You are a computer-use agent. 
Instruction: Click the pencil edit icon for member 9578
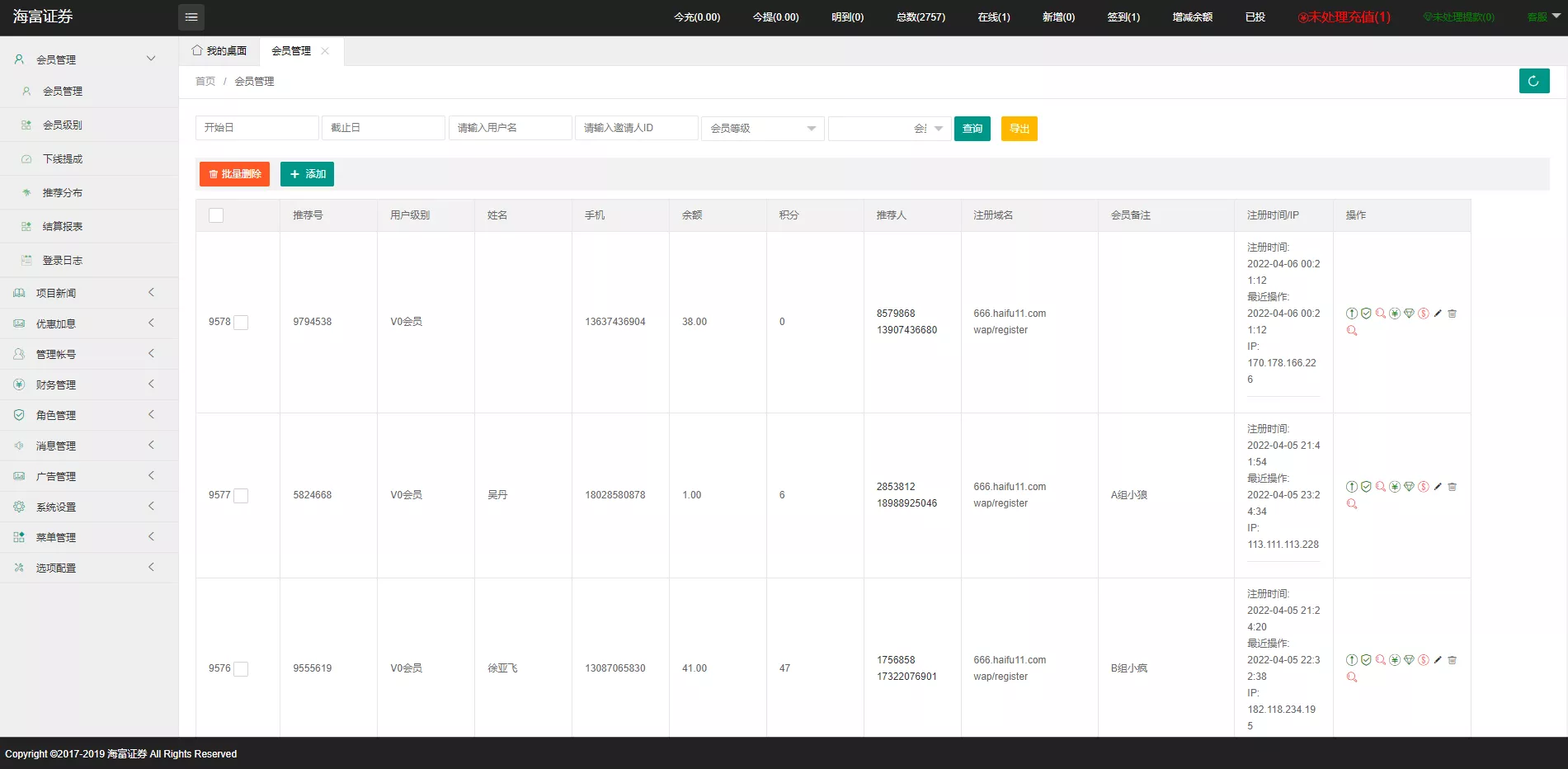(1438, 314)
